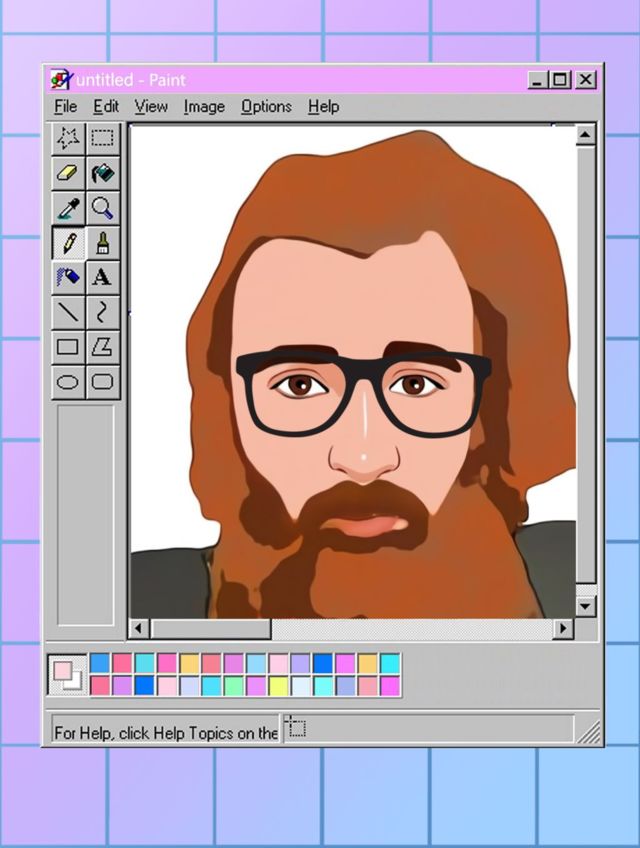640x848 pixels.
Task: Click the foreground/background color indicator box
Action: (68, 675)
